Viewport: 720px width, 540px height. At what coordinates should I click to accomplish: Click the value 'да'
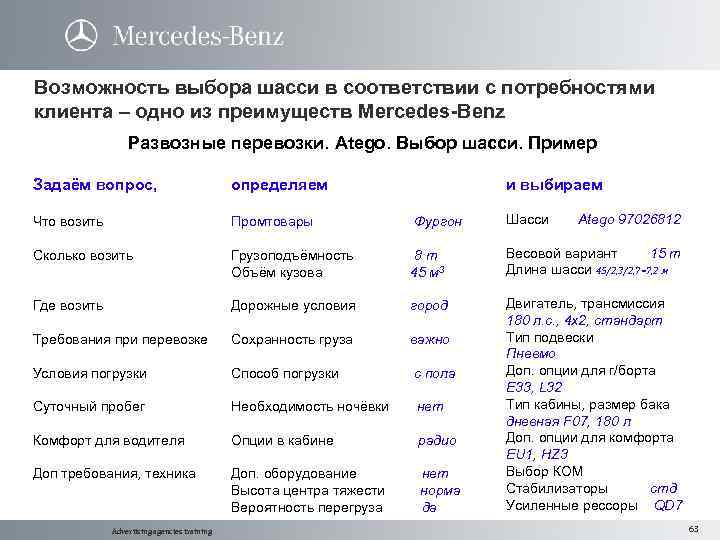click(429, 507)
